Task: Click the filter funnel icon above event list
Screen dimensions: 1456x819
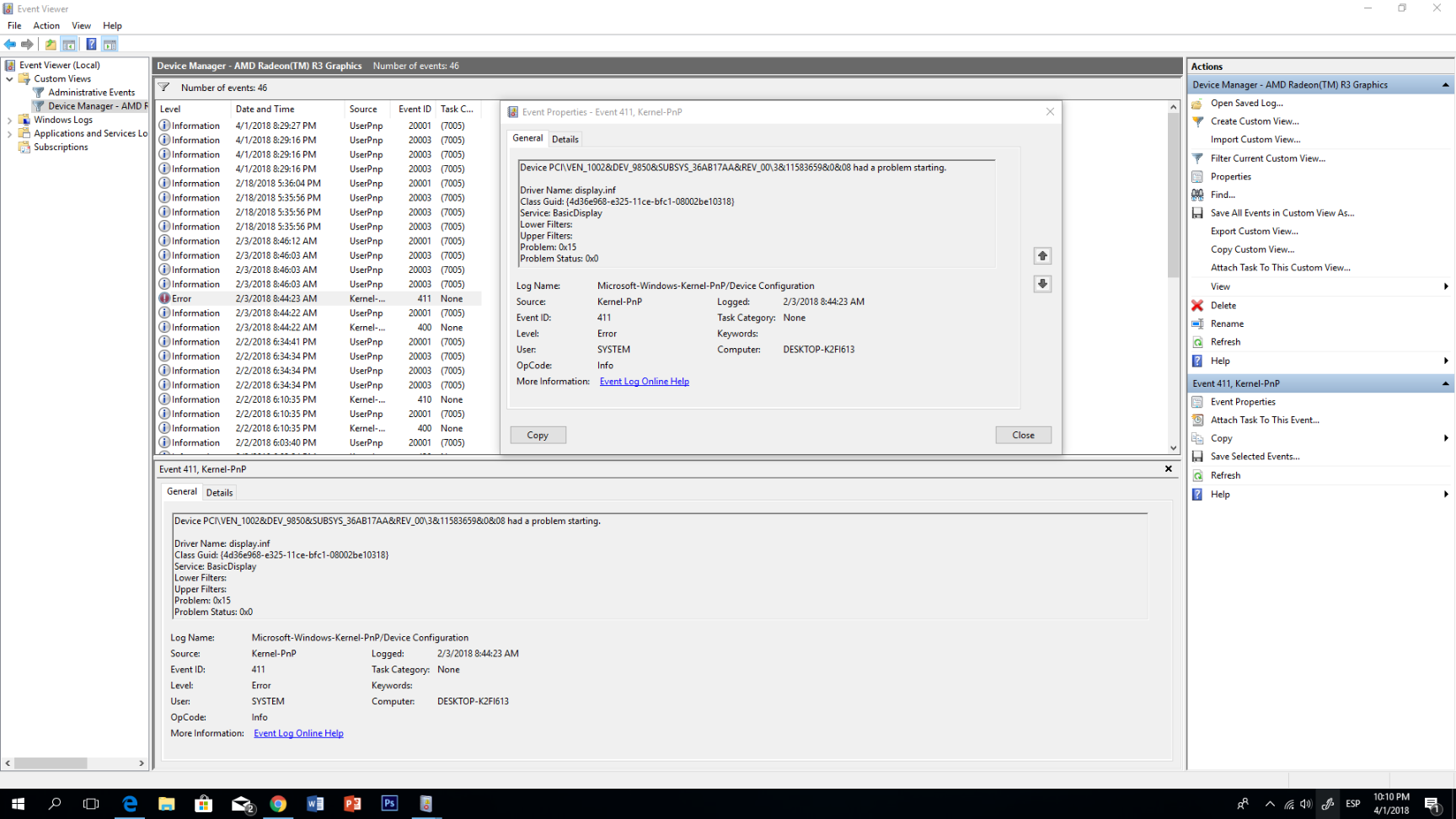Action: [x=164, y=88]
